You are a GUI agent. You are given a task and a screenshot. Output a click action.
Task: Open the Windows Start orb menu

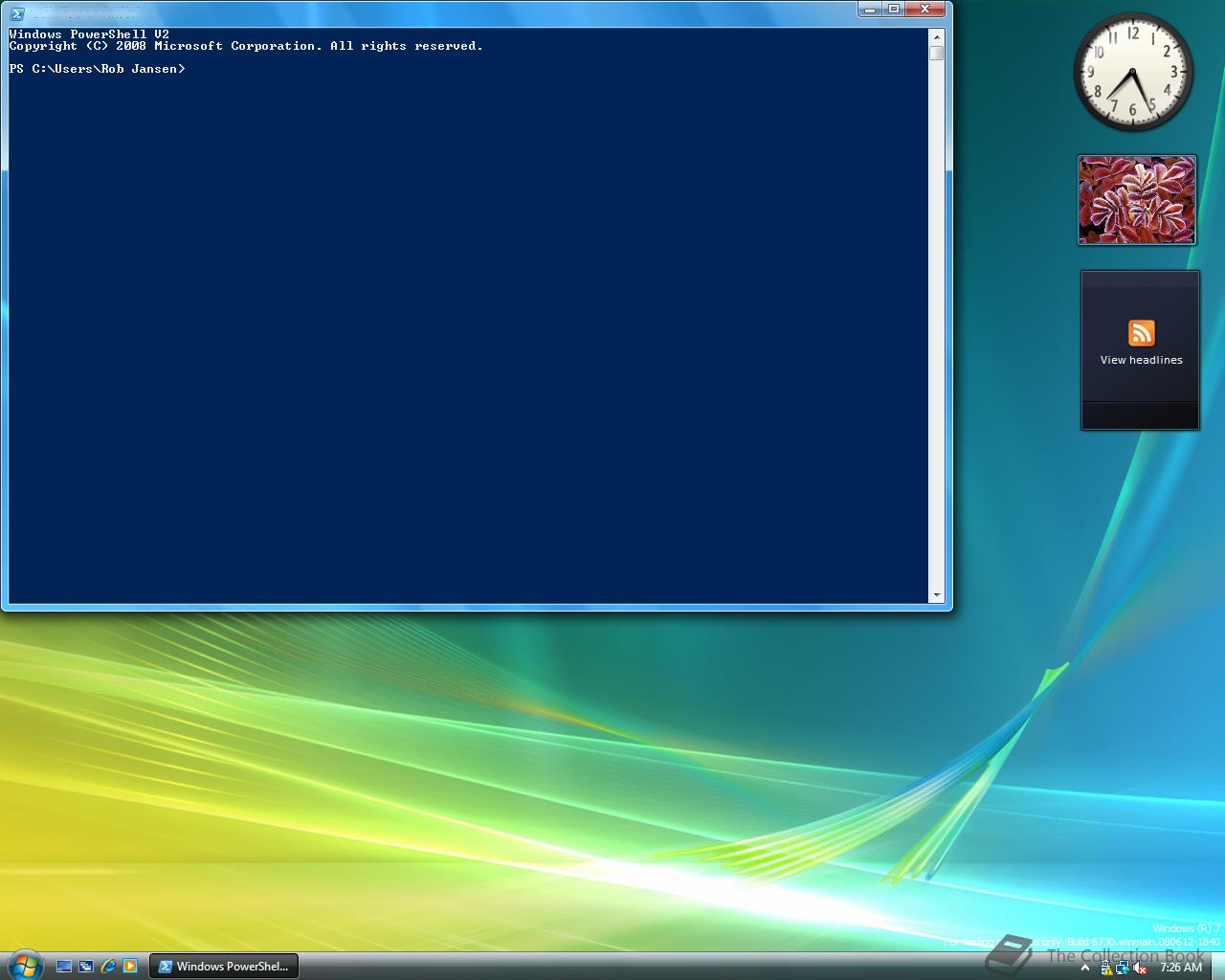pyautogui.click(x=25, y=964)
